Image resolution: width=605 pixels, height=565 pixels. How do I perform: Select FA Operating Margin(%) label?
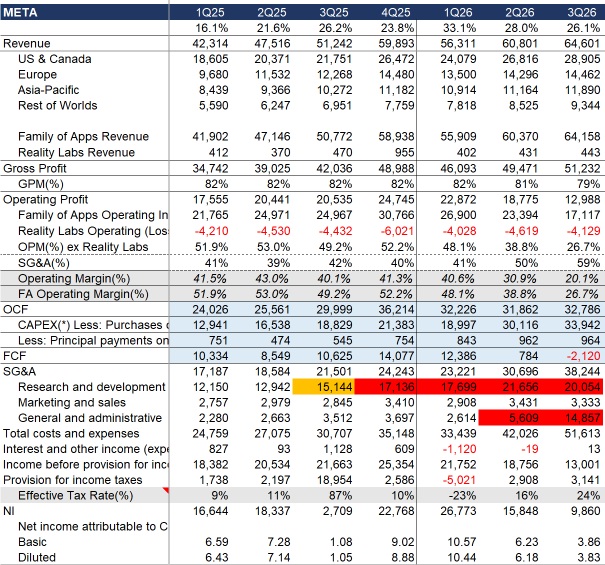[83, 294]
